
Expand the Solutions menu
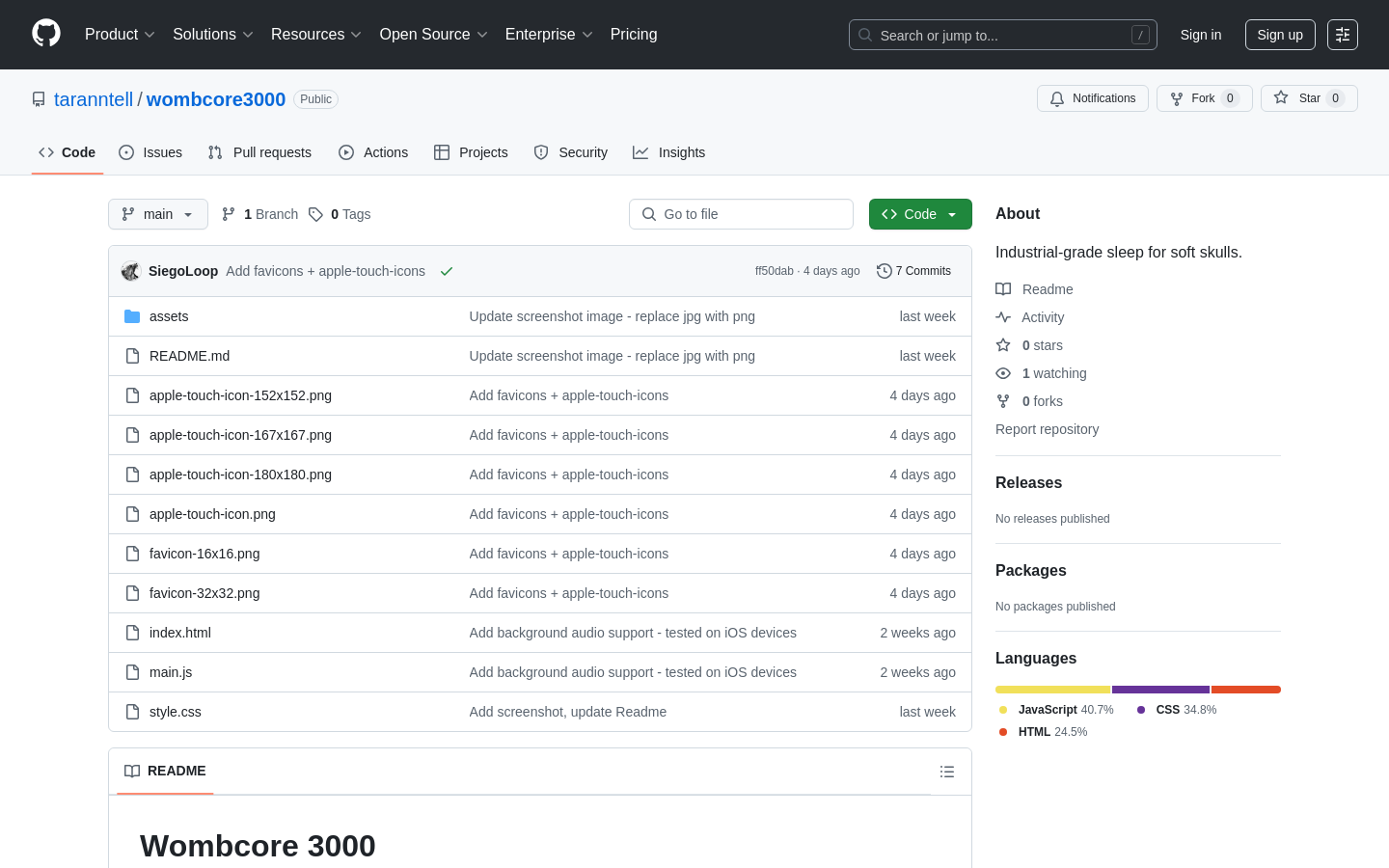pyautogui.click(x=213, y=35)
